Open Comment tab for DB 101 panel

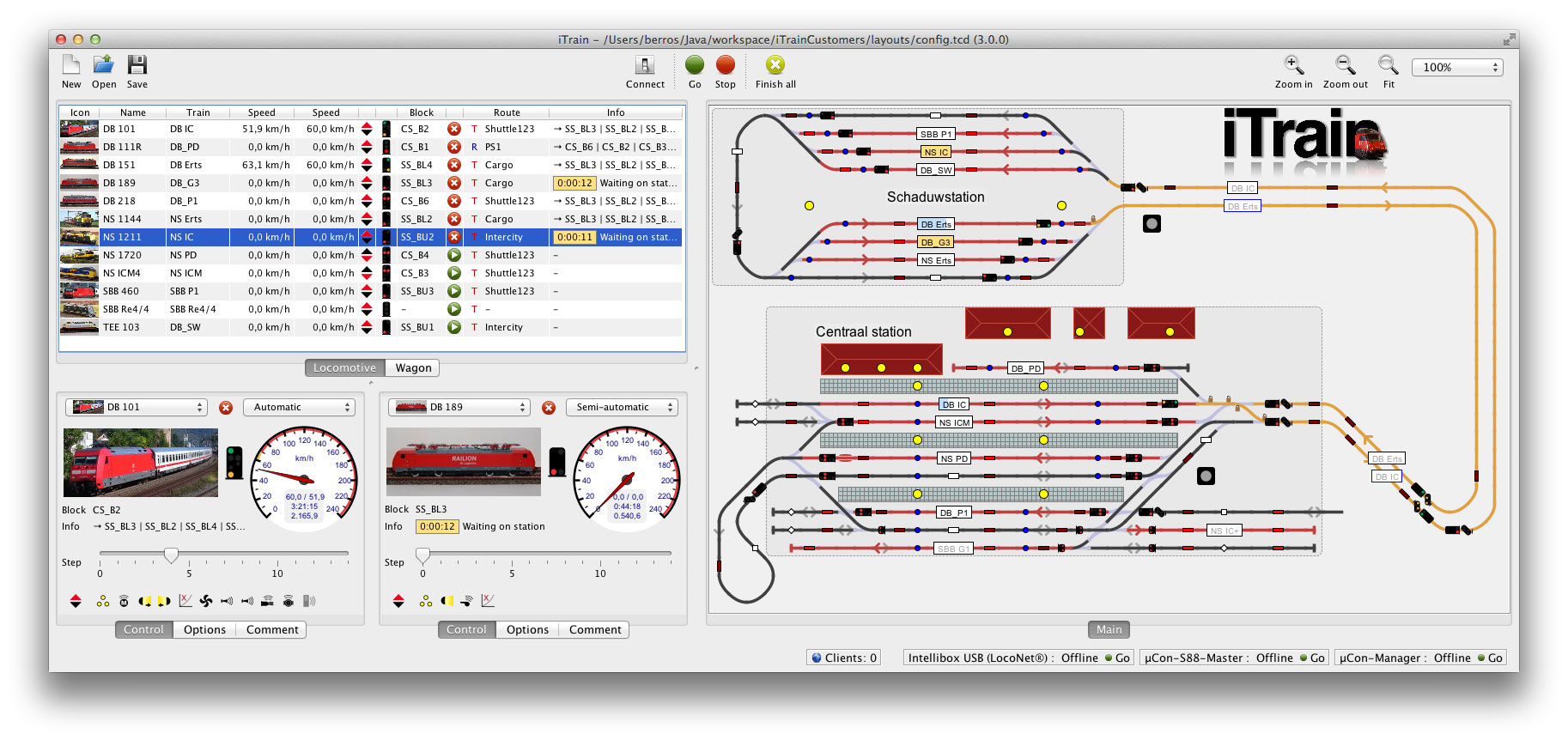(272, 629)
